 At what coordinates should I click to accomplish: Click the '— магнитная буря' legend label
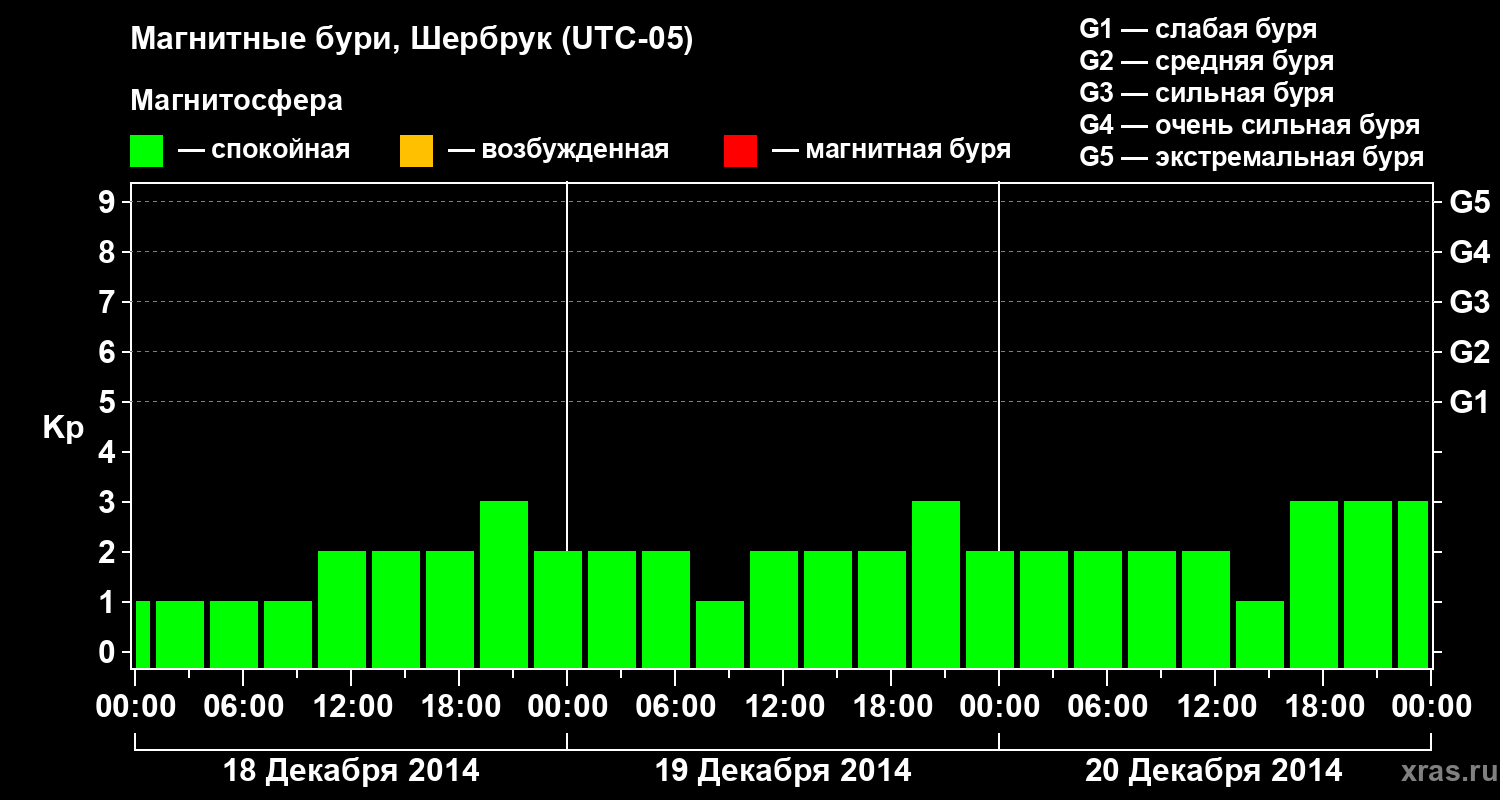(x=892, y=151)
